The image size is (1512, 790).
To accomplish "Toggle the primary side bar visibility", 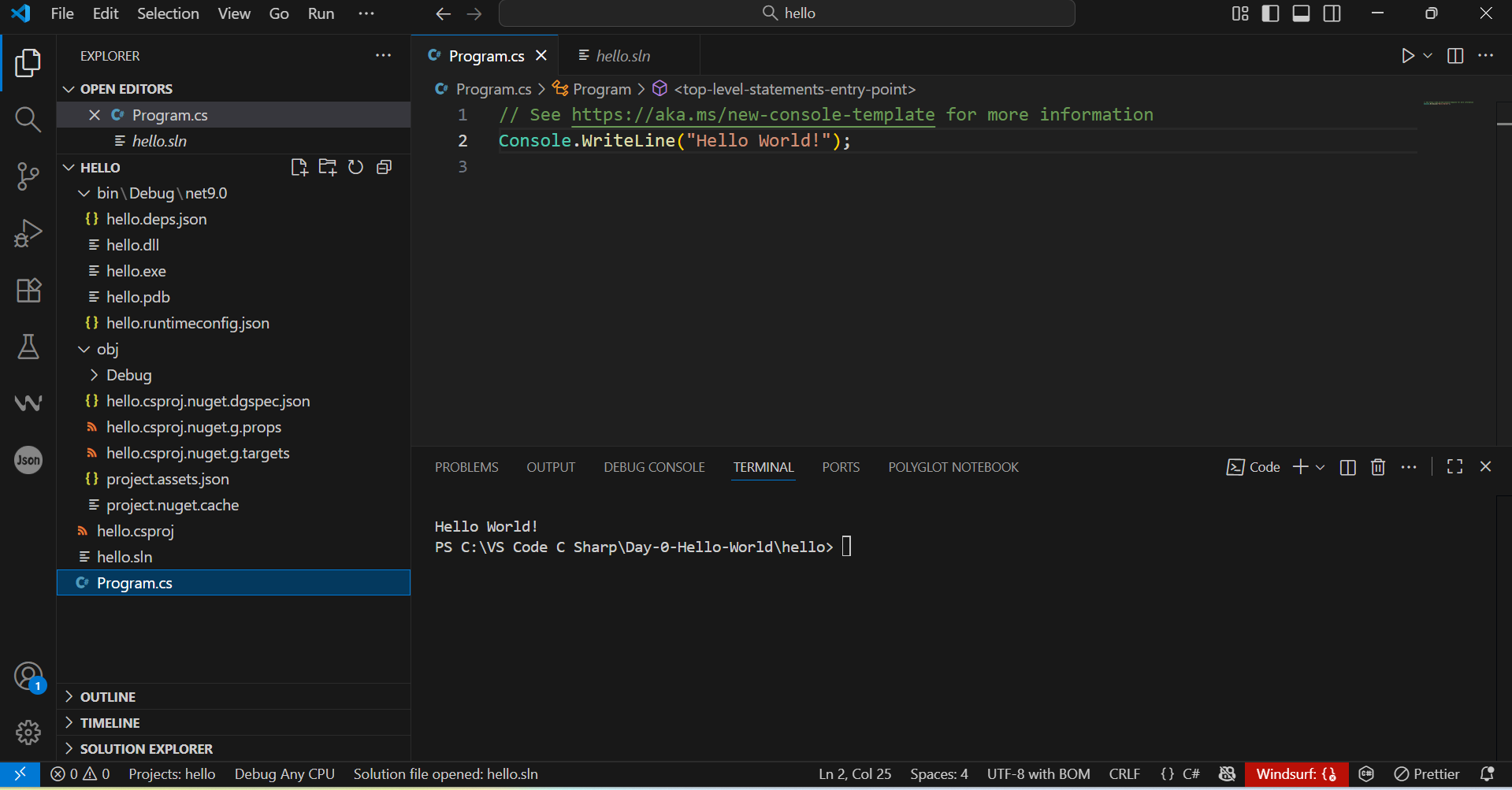I will coord(1270,13).
